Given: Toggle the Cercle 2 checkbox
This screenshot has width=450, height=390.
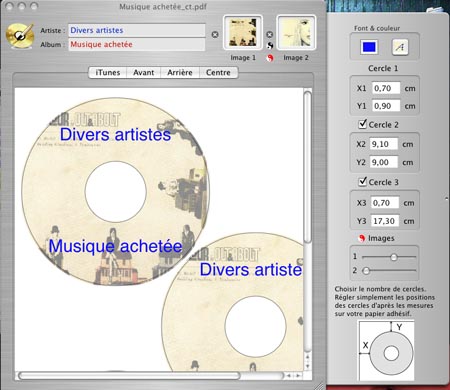Looking at the screenshot, I should (363, 124).
